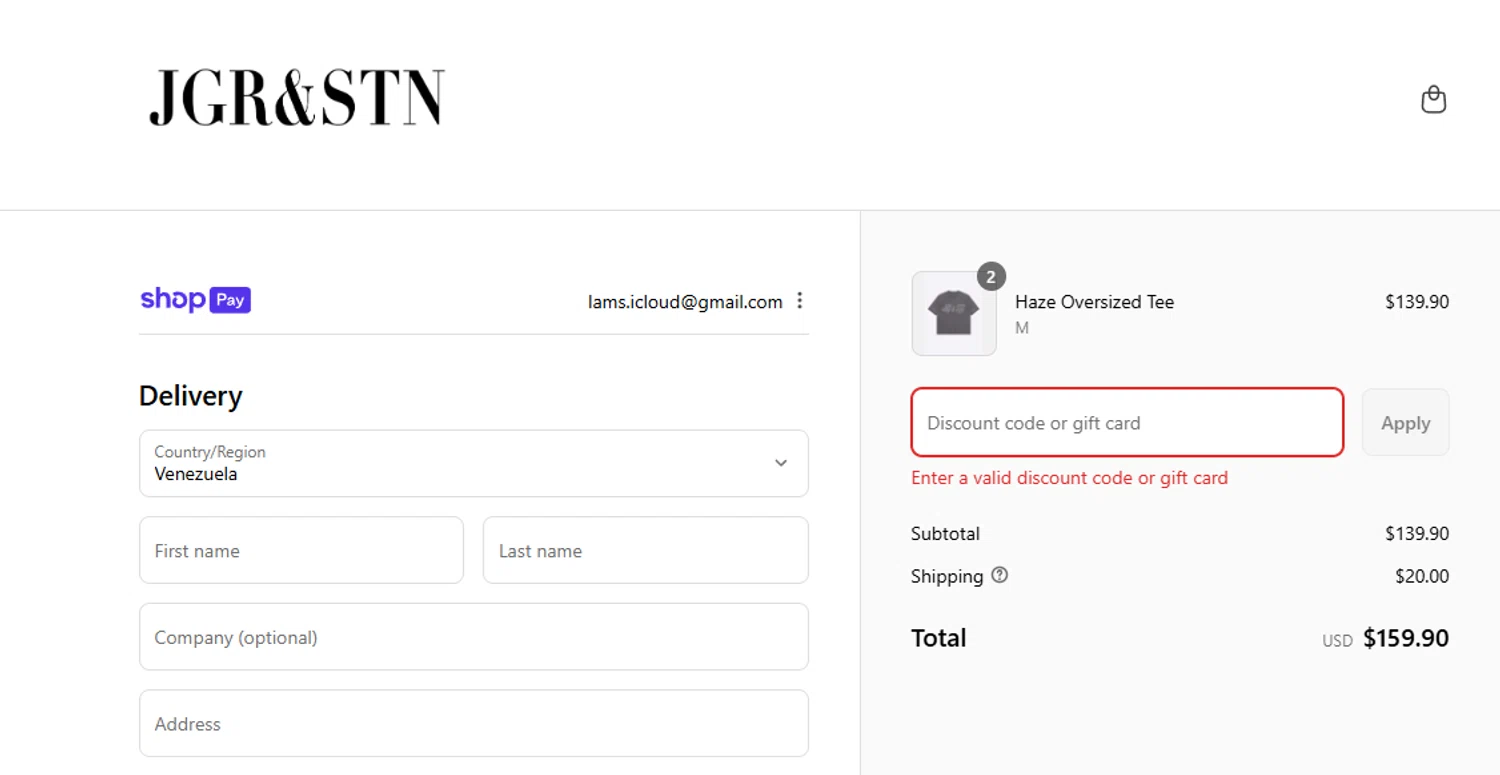1500x775 pixels.
Task: Focus the Company (optional) field
Action: (x=474, y=637)
